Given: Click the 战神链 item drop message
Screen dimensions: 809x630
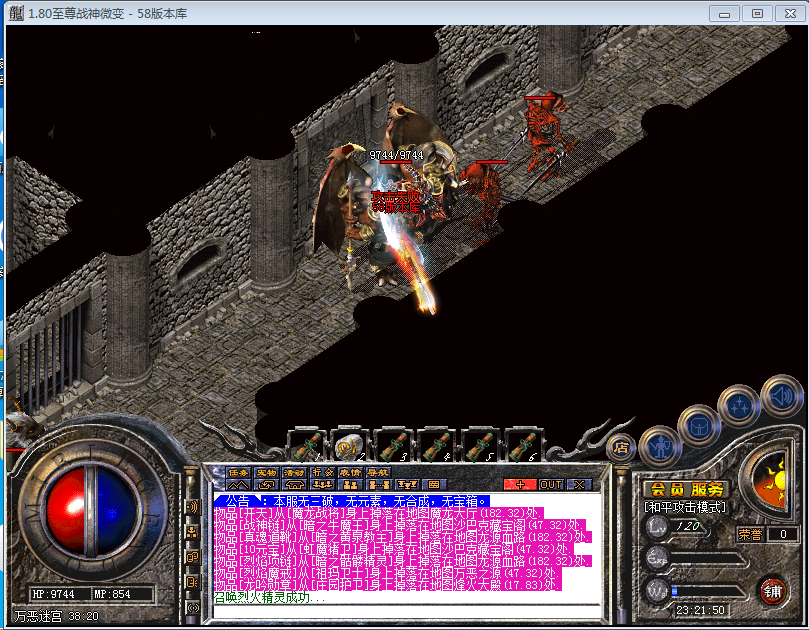Looking at the screenshot, I should tap(398, 525).
